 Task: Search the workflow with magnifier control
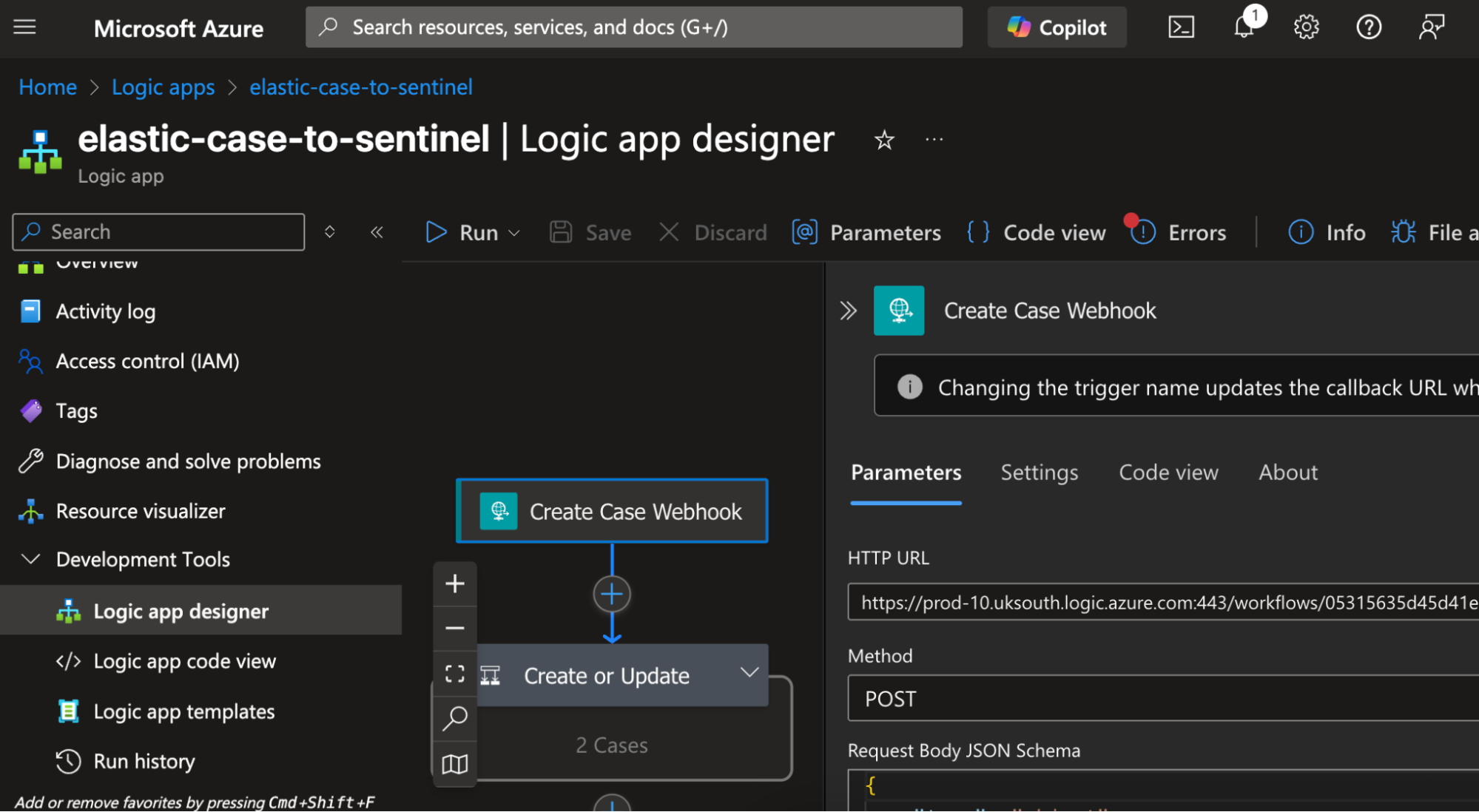pyautogui.click(x=455, y=718)
